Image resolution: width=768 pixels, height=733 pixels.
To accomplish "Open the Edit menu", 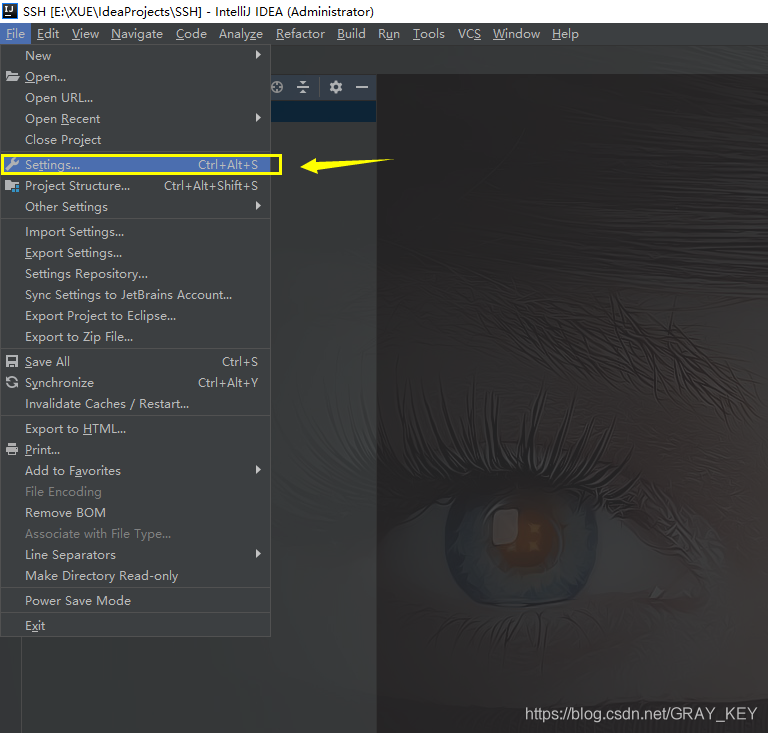I will click(x=48, y=34).
